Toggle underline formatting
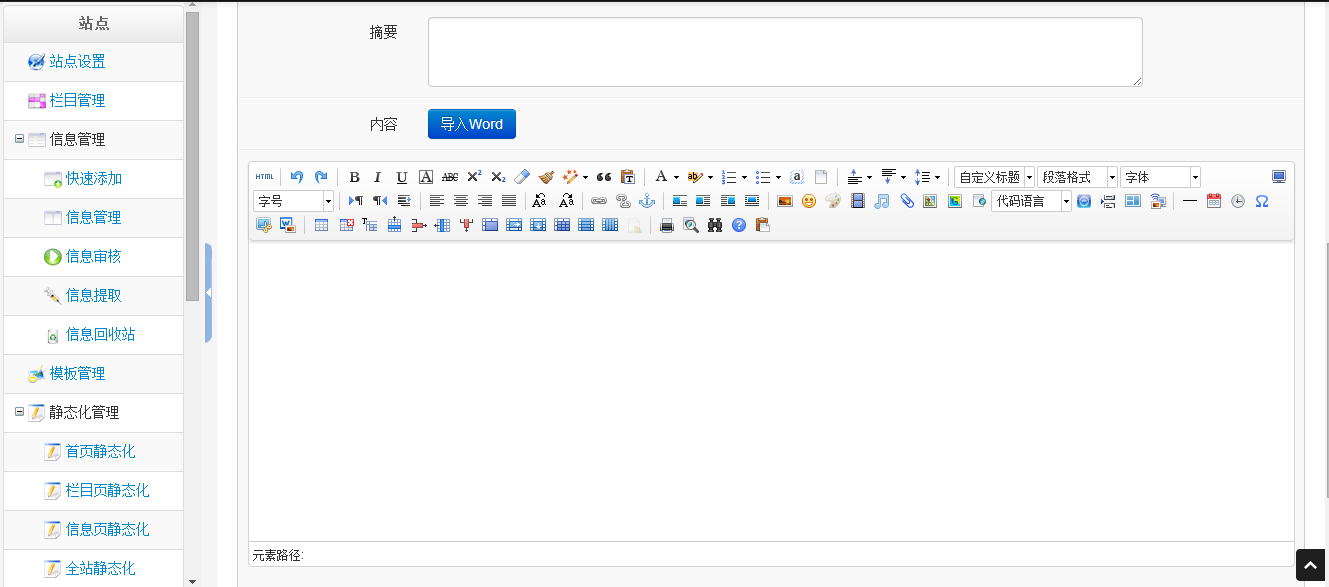Viewport: 1329px width, 587px height. (x=402, y=177)
